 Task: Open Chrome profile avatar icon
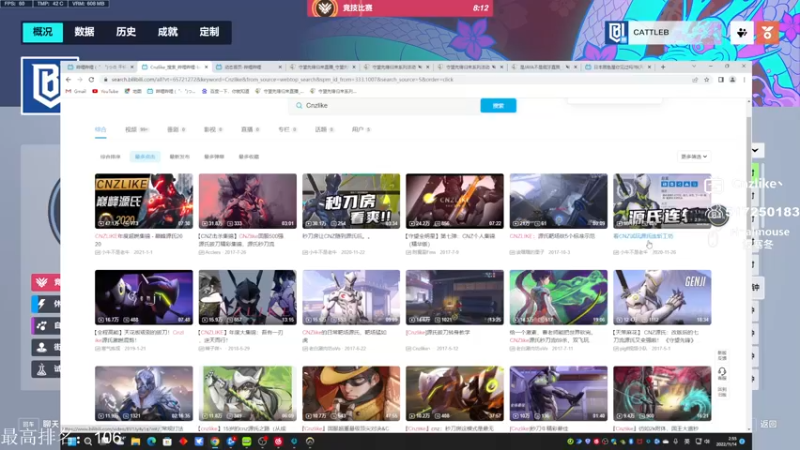point(733,80)
